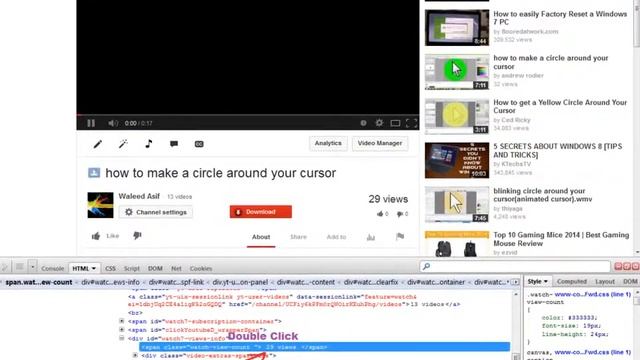Image resolution: width=640 pixels, height=360 pixels.
Task: Expand the video-extras-sparkbars div node
Action: point(135,356)
